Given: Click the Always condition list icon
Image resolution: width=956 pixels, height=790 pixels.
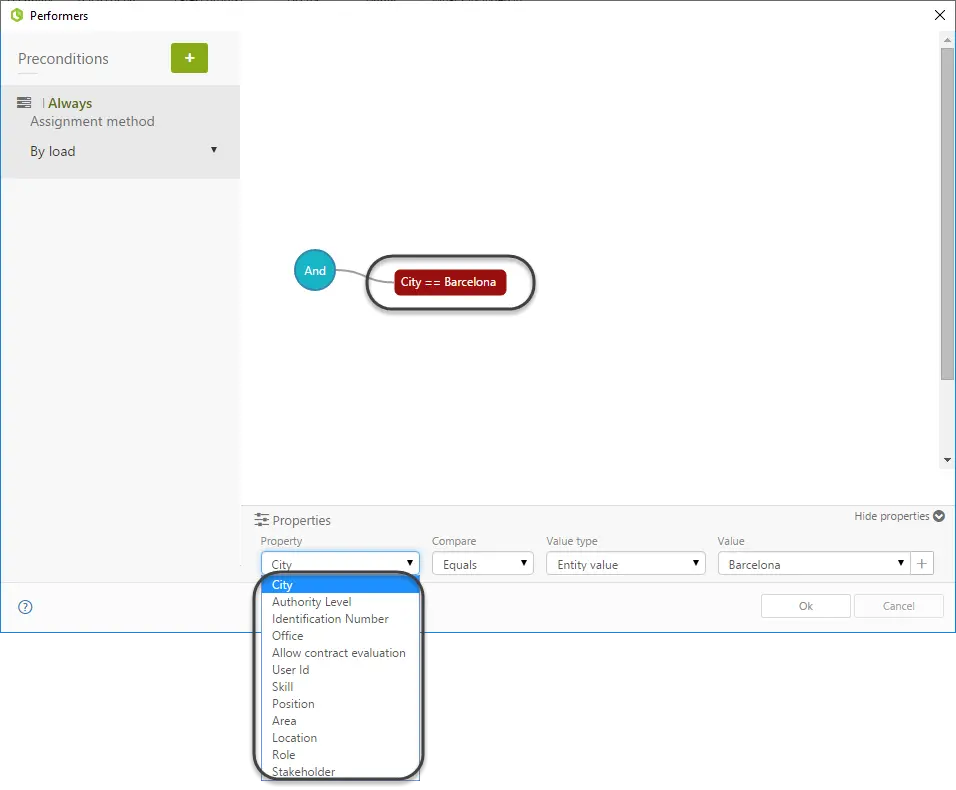Looking at the screenshot, I should click(24, 102).
